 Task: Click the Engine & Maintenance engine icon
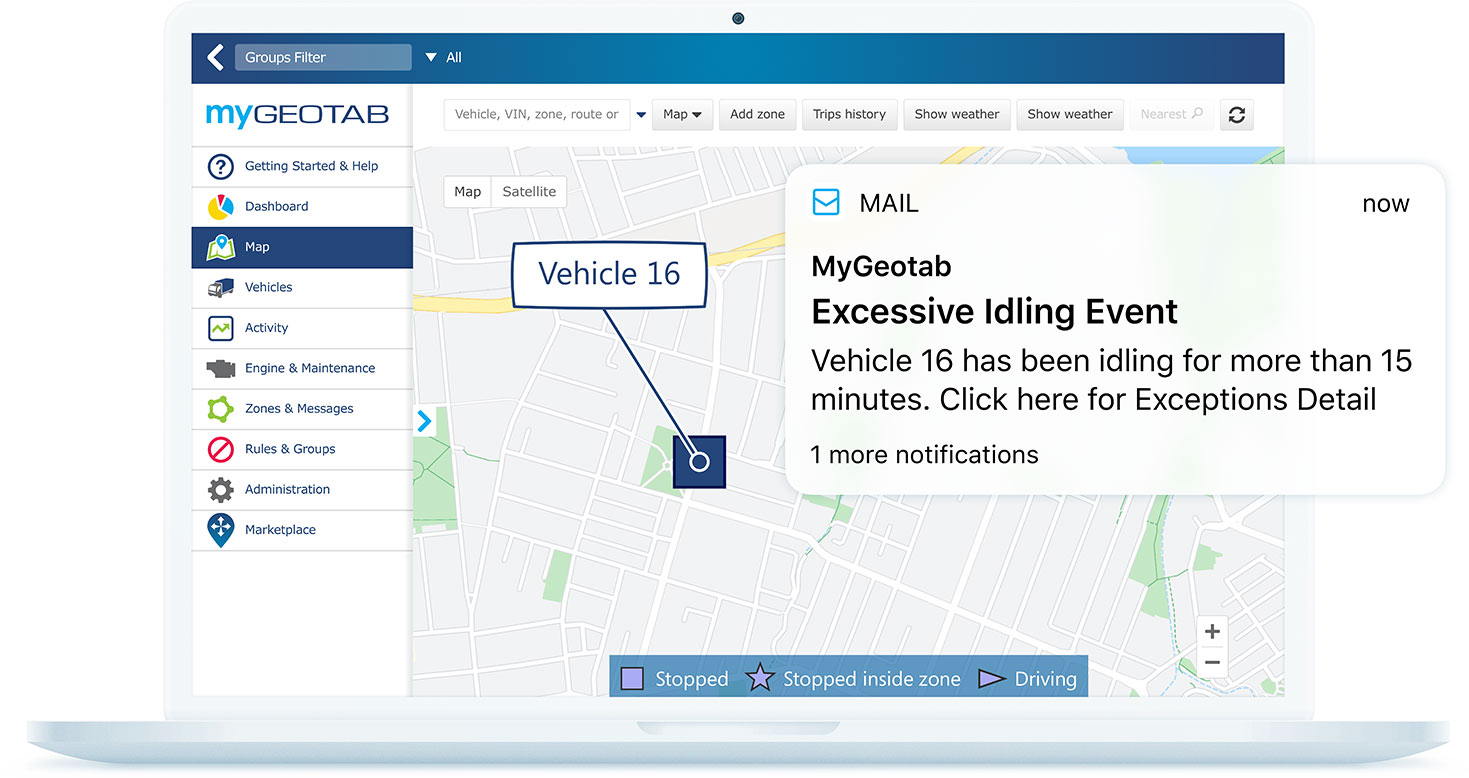220,368
